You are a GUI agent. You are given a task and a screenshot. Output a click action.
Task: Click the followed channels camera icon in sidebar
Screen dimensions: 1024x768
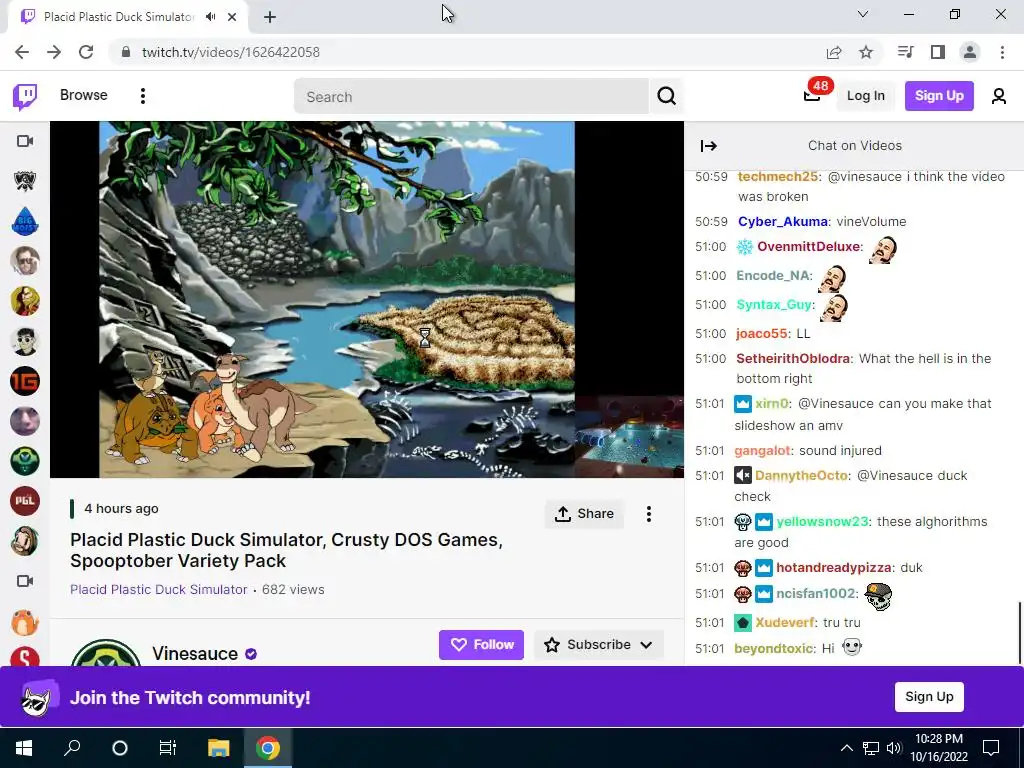pyautogui.click(x=25, y=141)
